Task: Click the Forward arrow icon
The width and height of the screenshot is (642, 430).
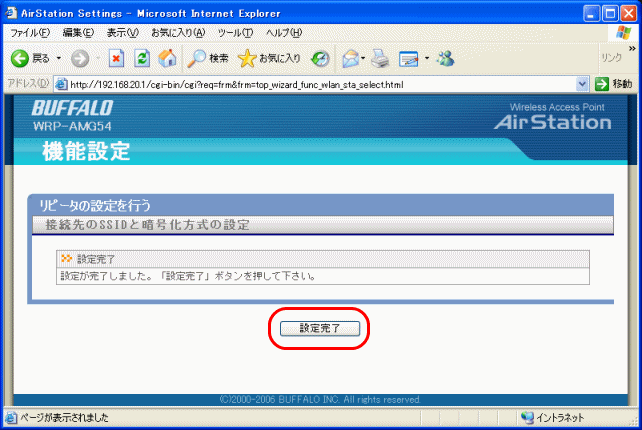Action: (80, 59)
